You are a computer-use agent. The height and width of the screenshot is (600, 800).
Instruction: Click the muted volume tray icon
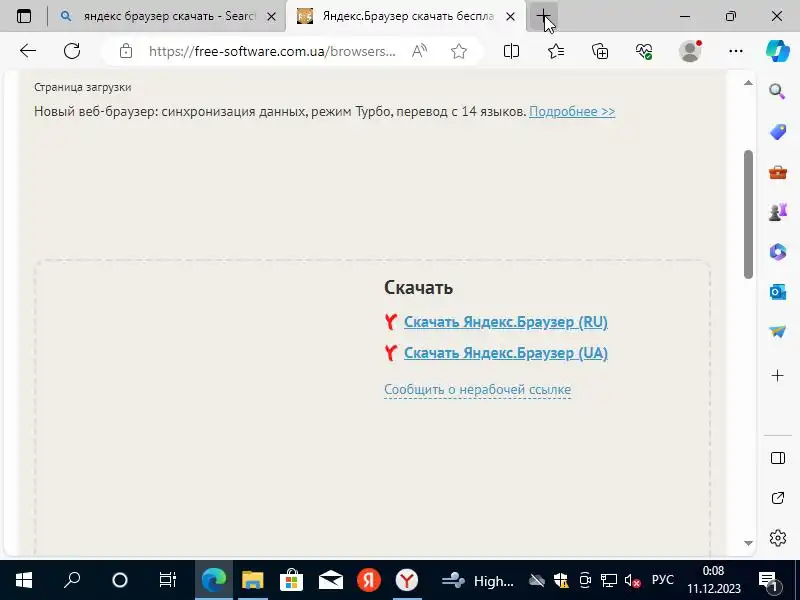tap(632, 581)
